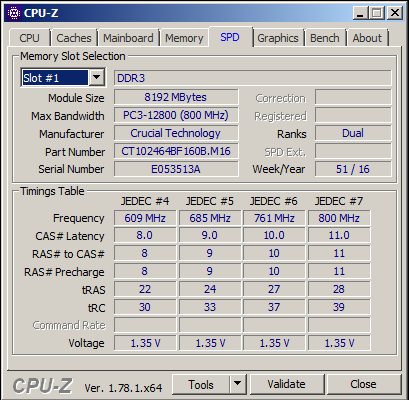Close window with title bar X
Screen dimensions: 409x400
click(x=395, y=13)
